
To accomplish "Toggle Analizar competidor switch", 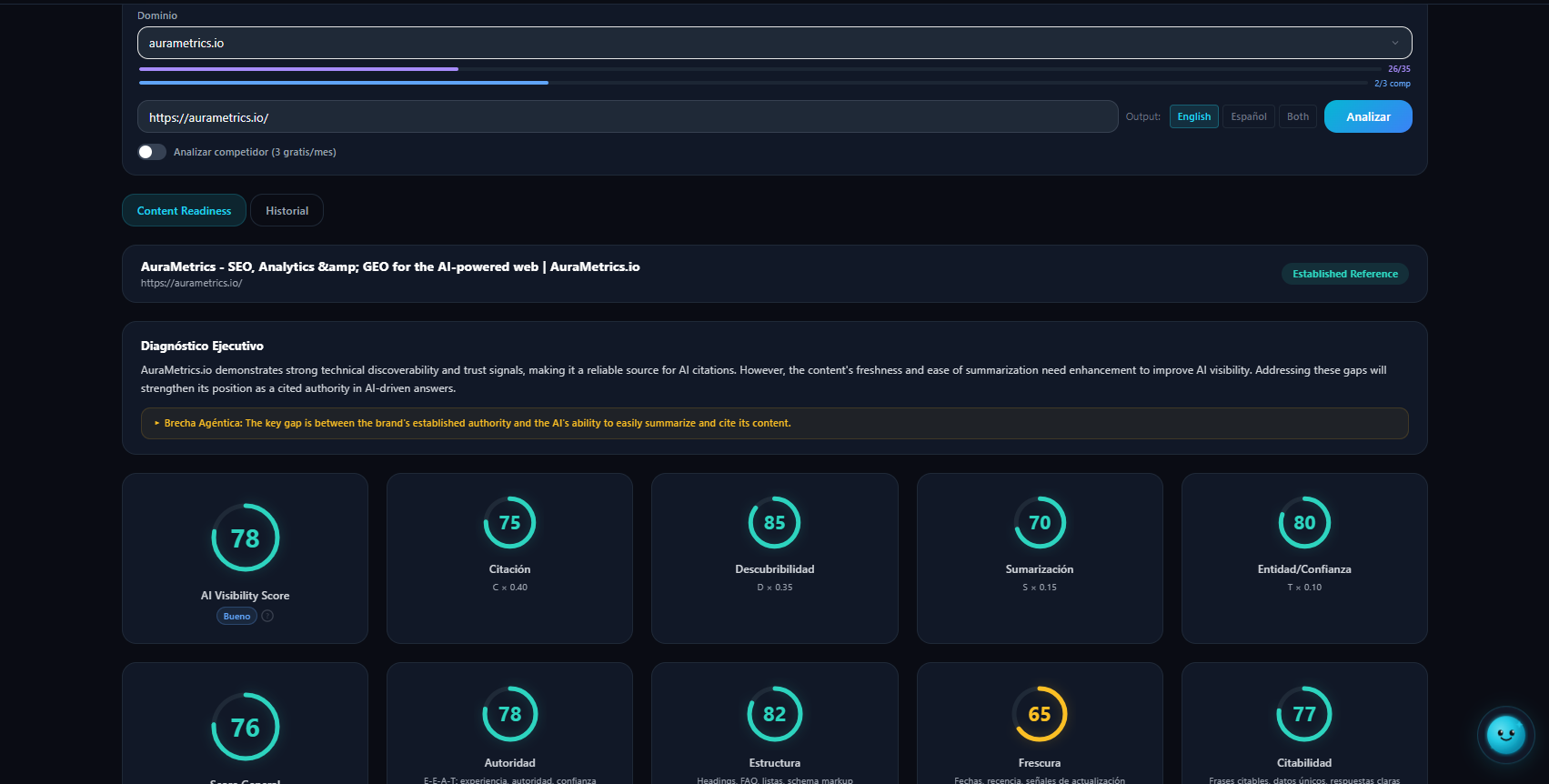I will [152, 152].
